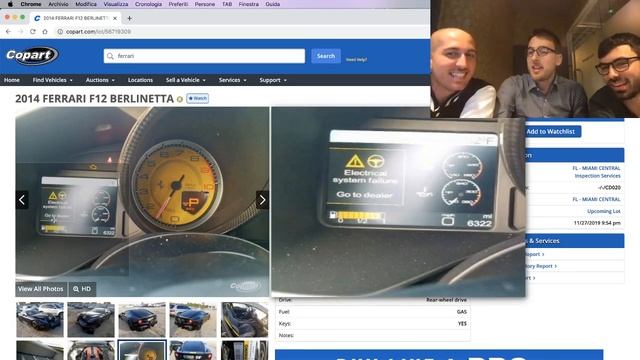The width and height of the screenshot is (640, 360).
Task: Click the green status icon beside title
Action: point(180,99)
